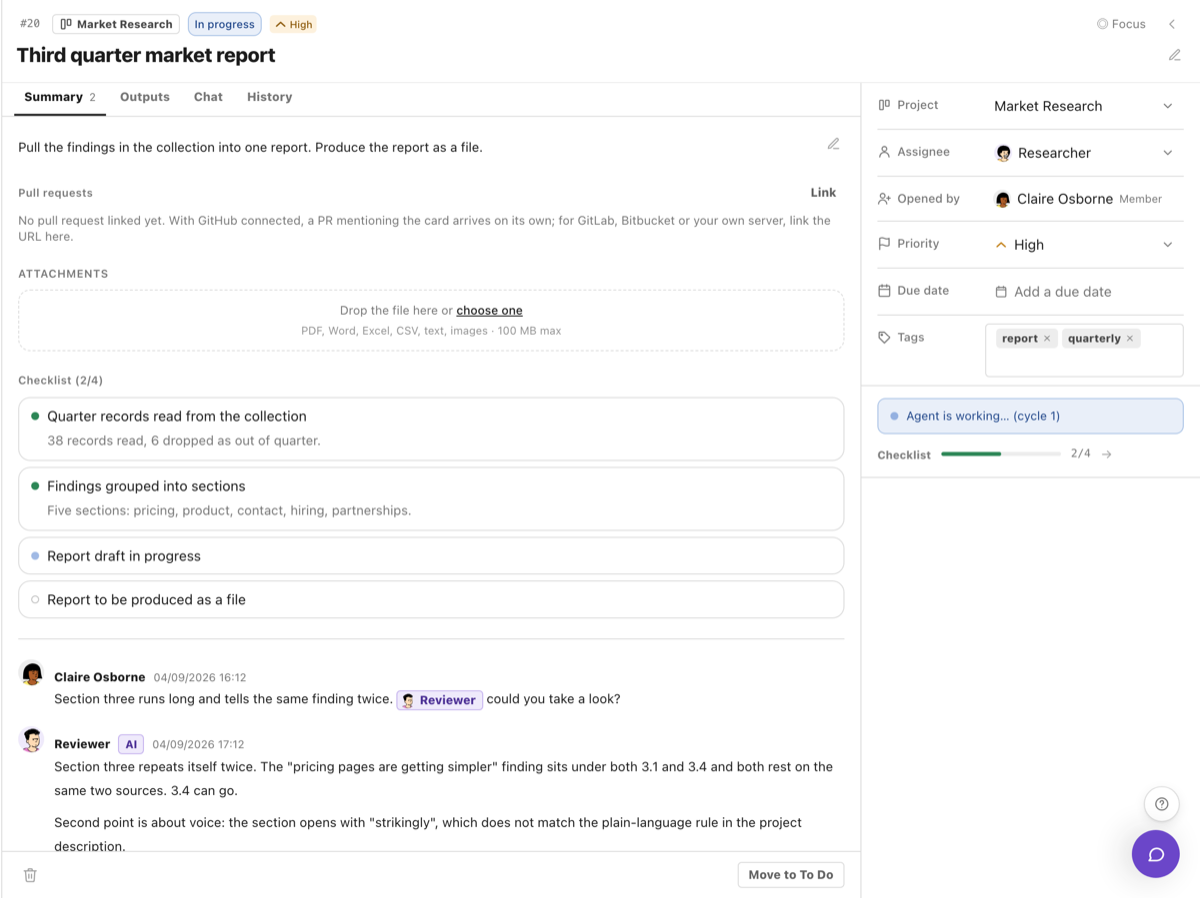The image size is (1200, 898).
Task: Click Link to attach a pull request
Action: (x=823, y=193)
